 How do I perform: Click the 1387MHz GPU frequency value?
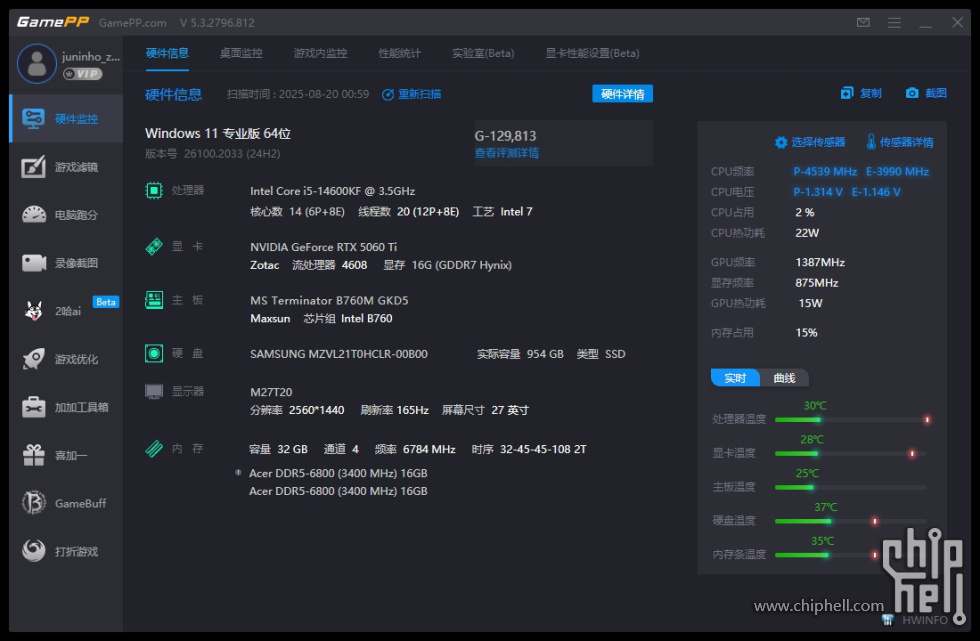(820, 262)
